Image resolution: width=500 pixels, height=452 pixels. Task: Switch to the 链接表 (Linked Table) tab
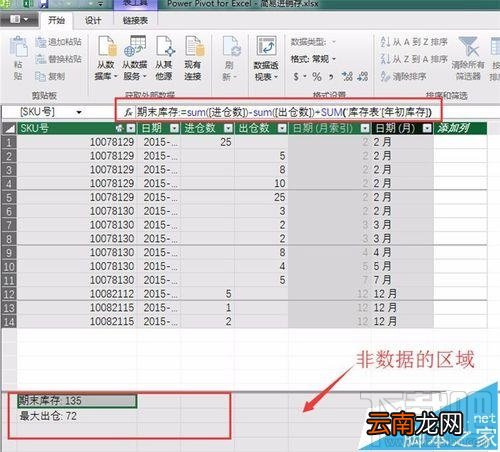pyautogui.click(x=135, y=20)
